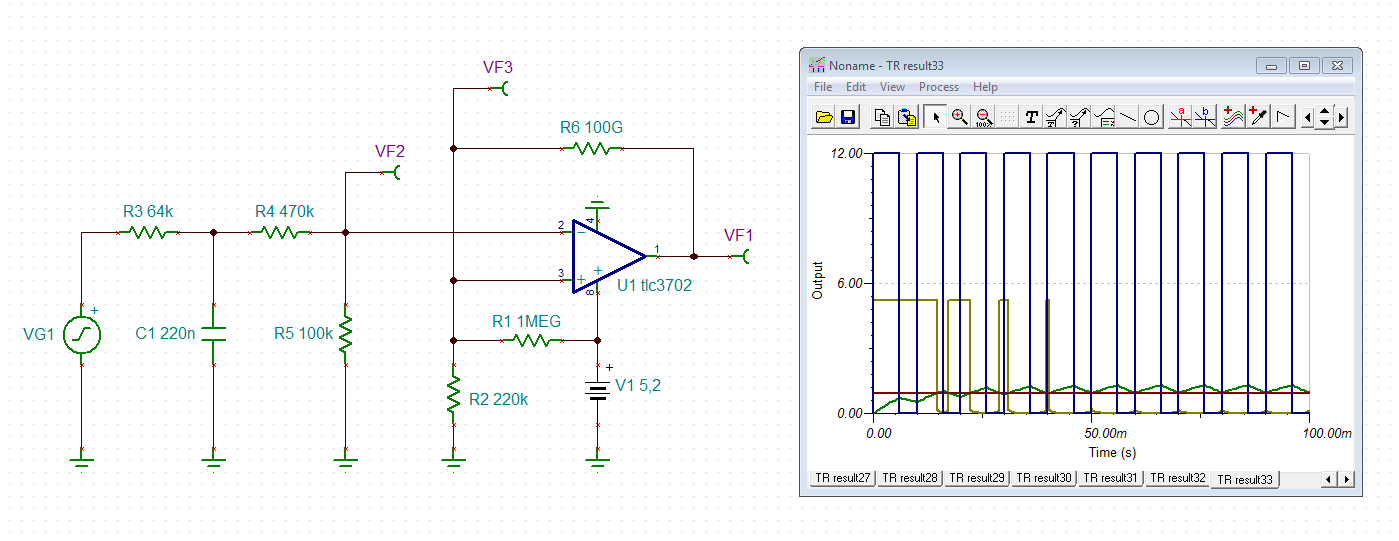Select feedback resistor R6 100G
Image resolution: width=1399 pixels, height=541 pixels.
pos(591,148)
